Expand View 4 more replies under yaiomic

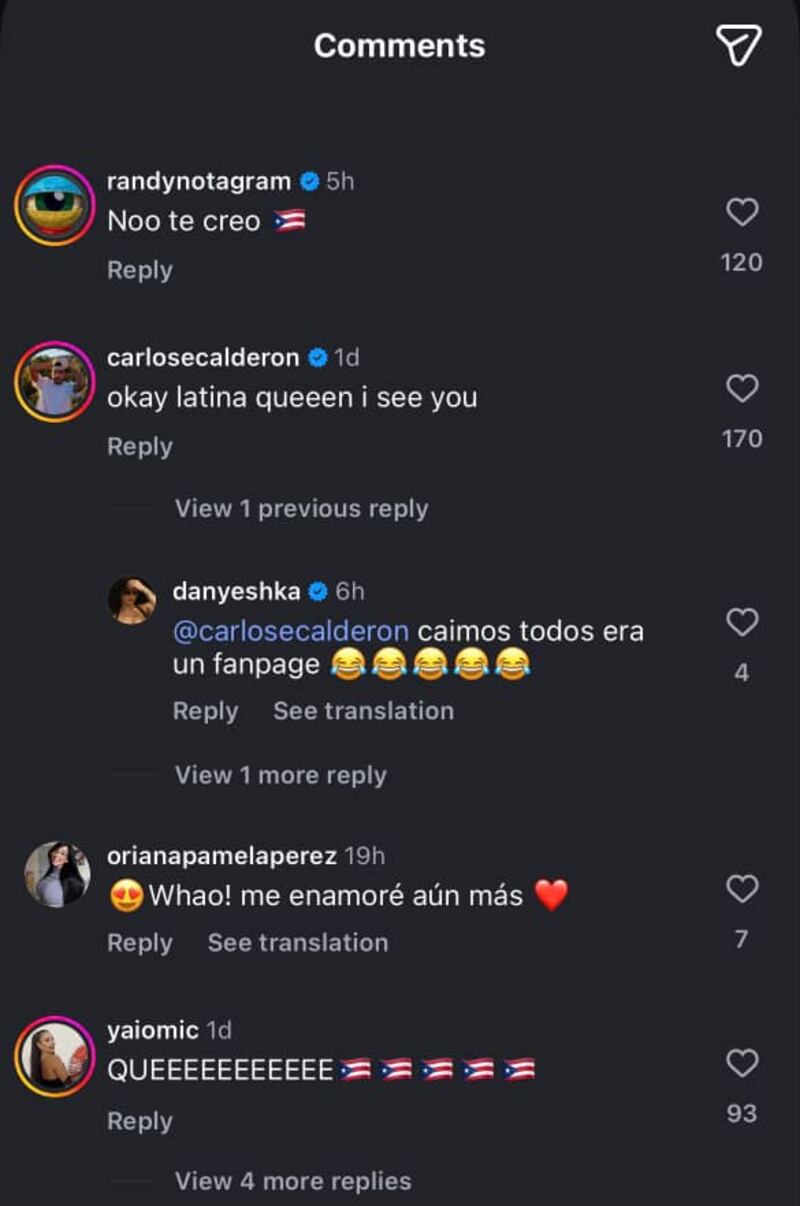(290, 1181)
